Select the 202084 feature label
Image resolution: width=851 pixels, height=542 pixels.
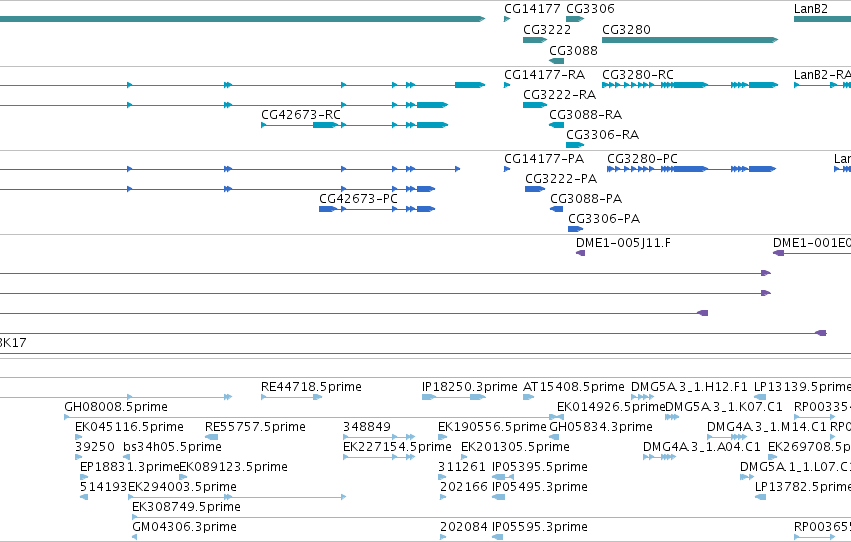(463, 528)
